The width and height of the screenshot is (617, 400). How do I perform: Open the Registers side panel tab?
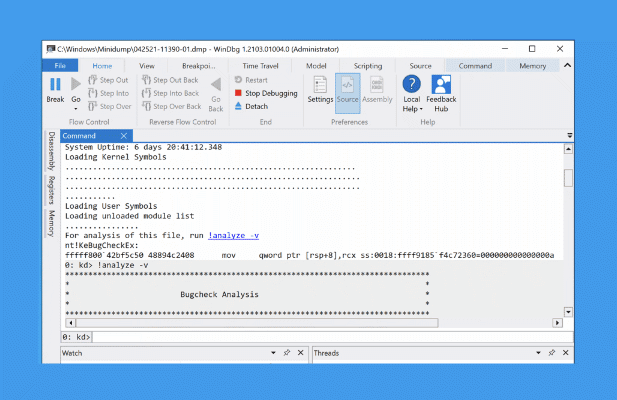coord(52,190)
